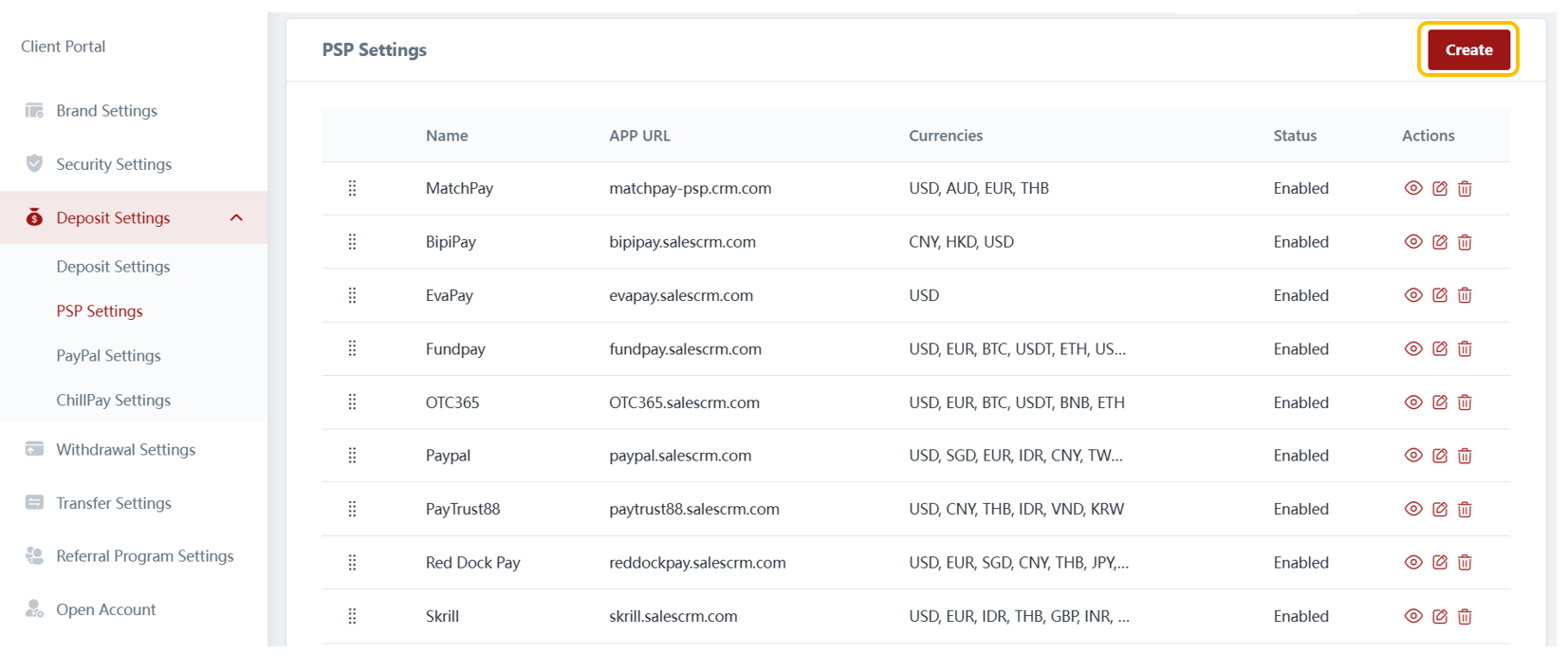View MatchPay details via eye icon
1568x655 pixels.
click(x=1412, y=188)
